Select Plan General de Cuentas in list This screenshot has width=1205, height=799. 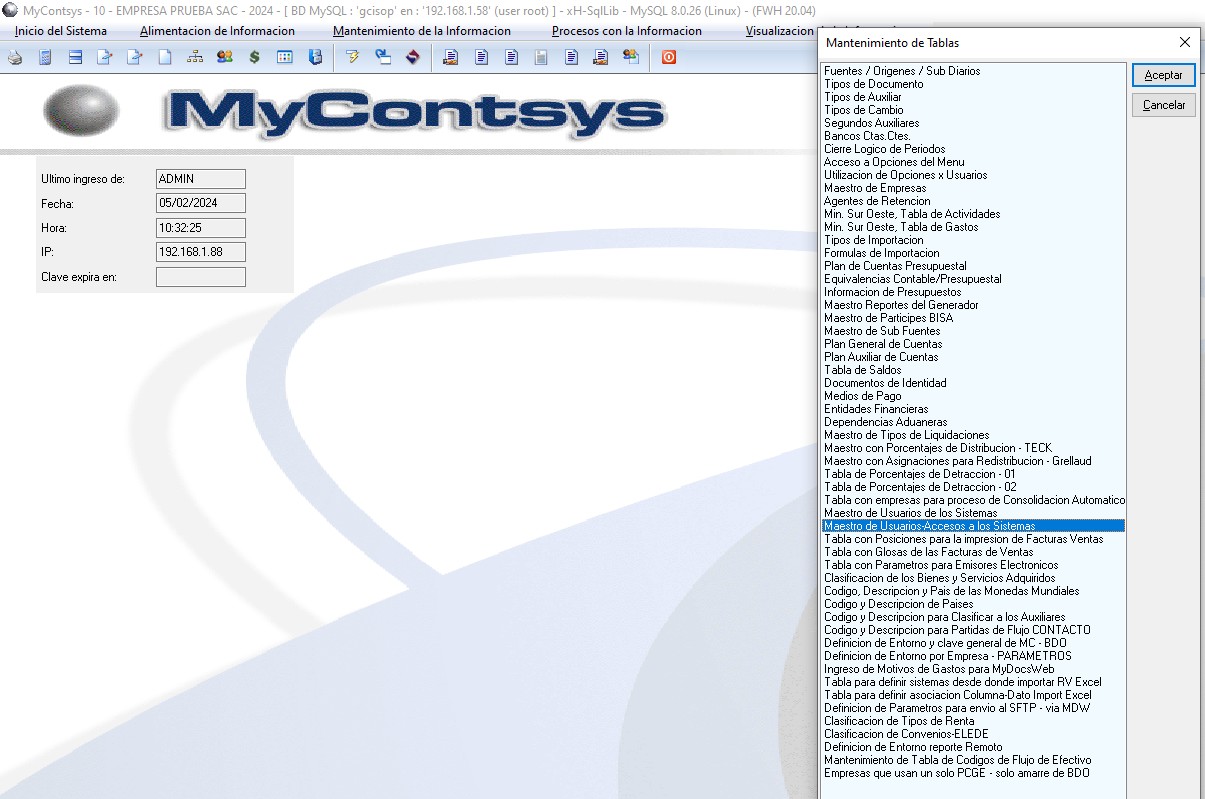click(x=882, y=344)
